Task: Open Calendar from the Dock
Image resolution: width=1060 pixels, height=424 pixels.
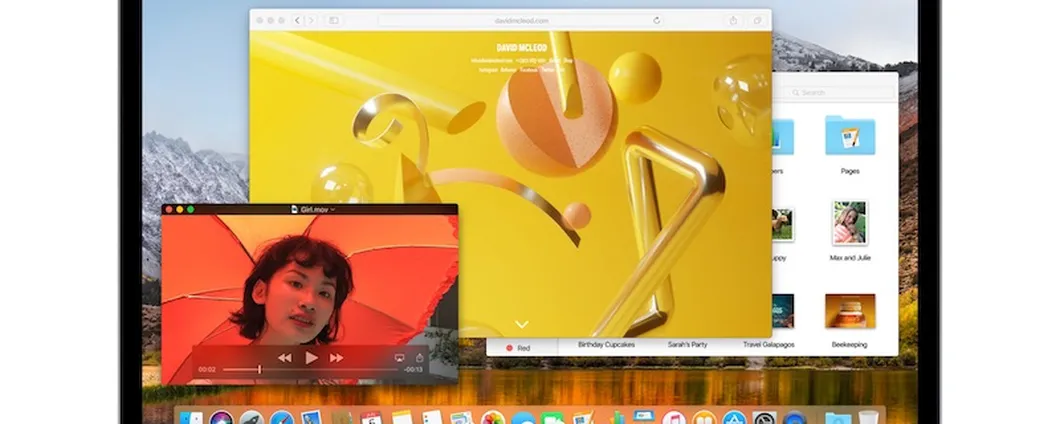Action: (x=370, y=418)
